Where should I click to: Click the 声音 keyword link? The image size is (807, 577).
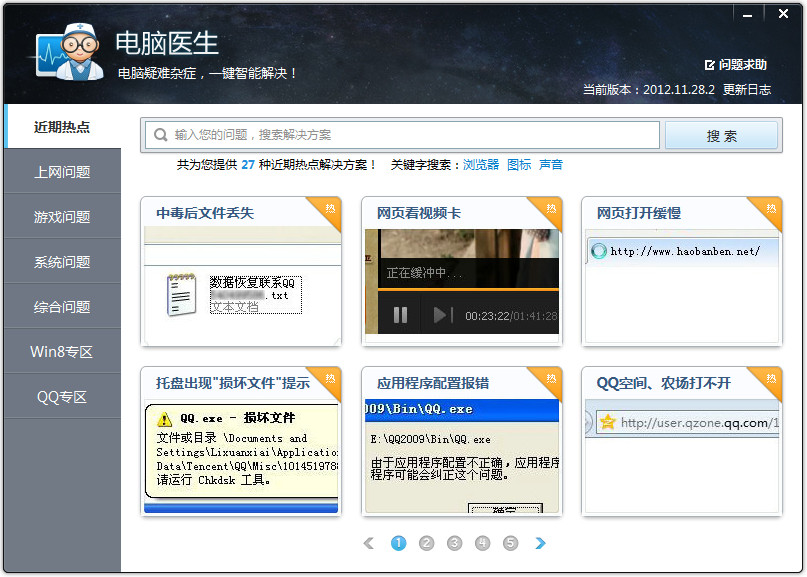[551, 165]
